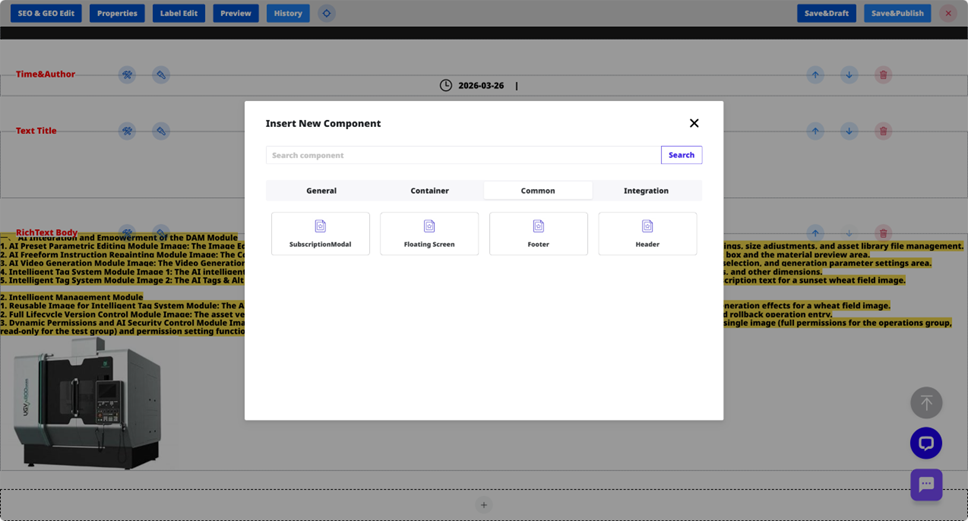Select the Common tab
968x521 pixels.
tap(538, 191)
